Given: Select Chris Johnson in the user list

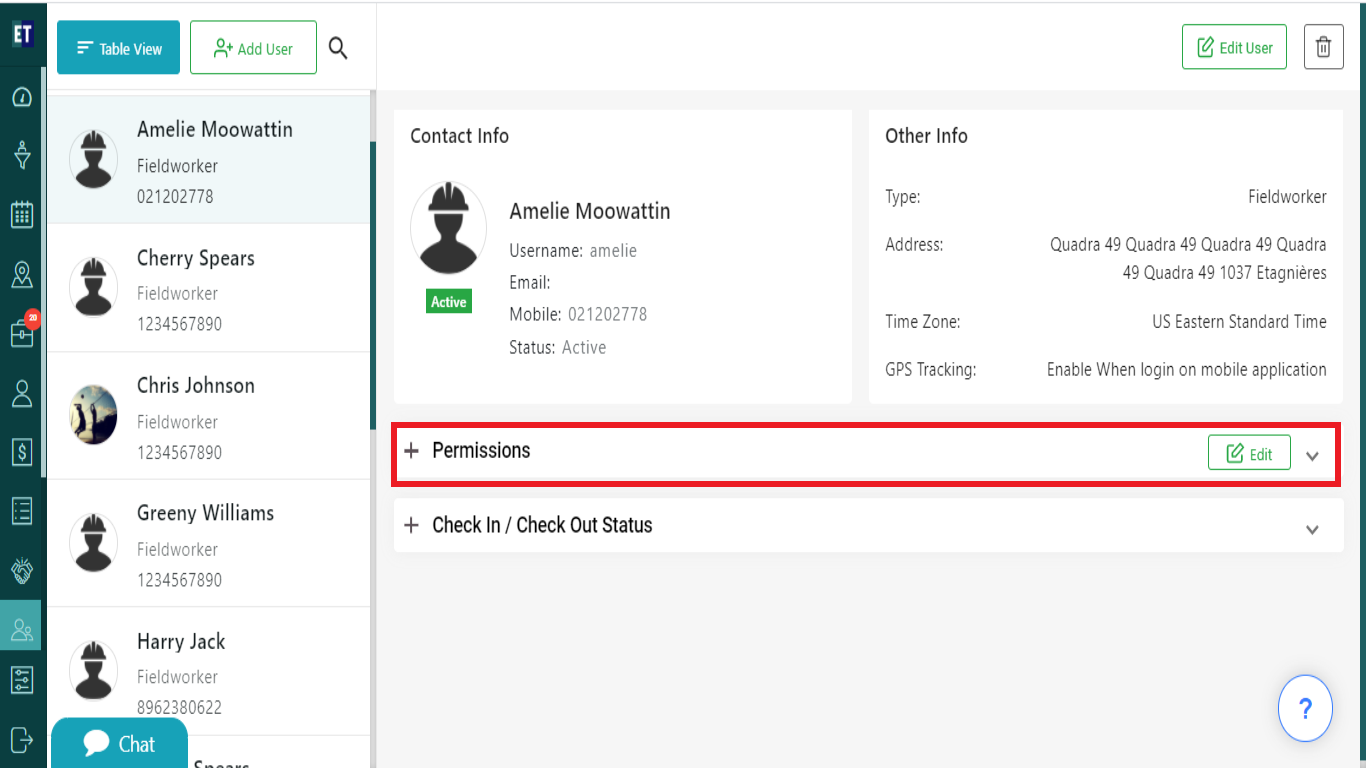Looking at the screenshot, I should click(209, 416).
